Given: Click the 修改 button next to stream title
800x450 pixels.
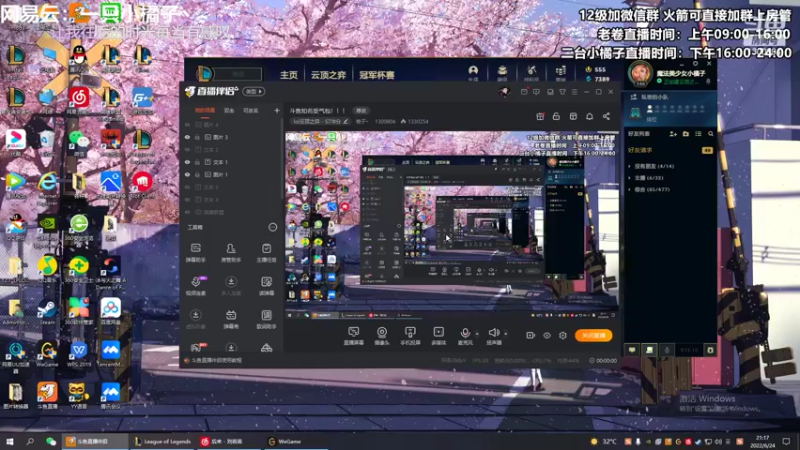Looking at the screenshot, I should pyautogui.click(x=361, y=110).
